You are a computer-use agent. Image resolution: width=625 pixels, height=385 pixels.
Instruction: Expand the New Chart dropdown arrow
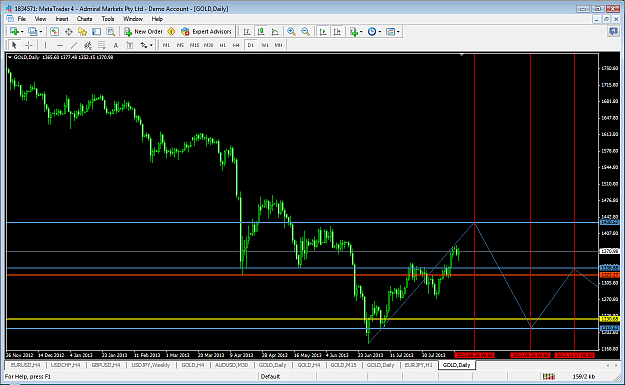(22, 31)
